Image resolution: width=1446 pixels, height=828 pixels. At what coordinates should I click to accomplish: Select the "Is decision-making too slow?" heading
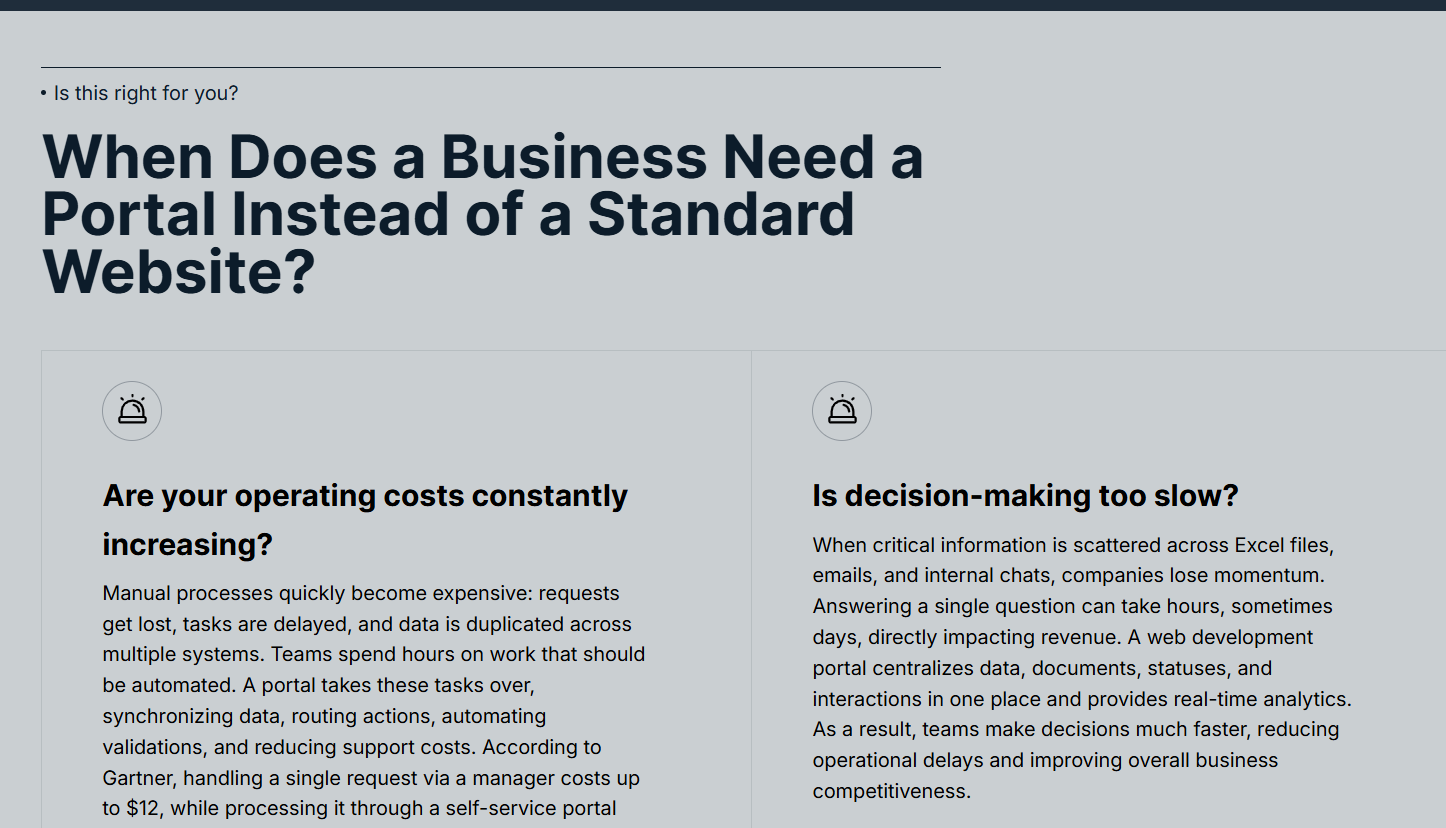[x=1025, y=496]
